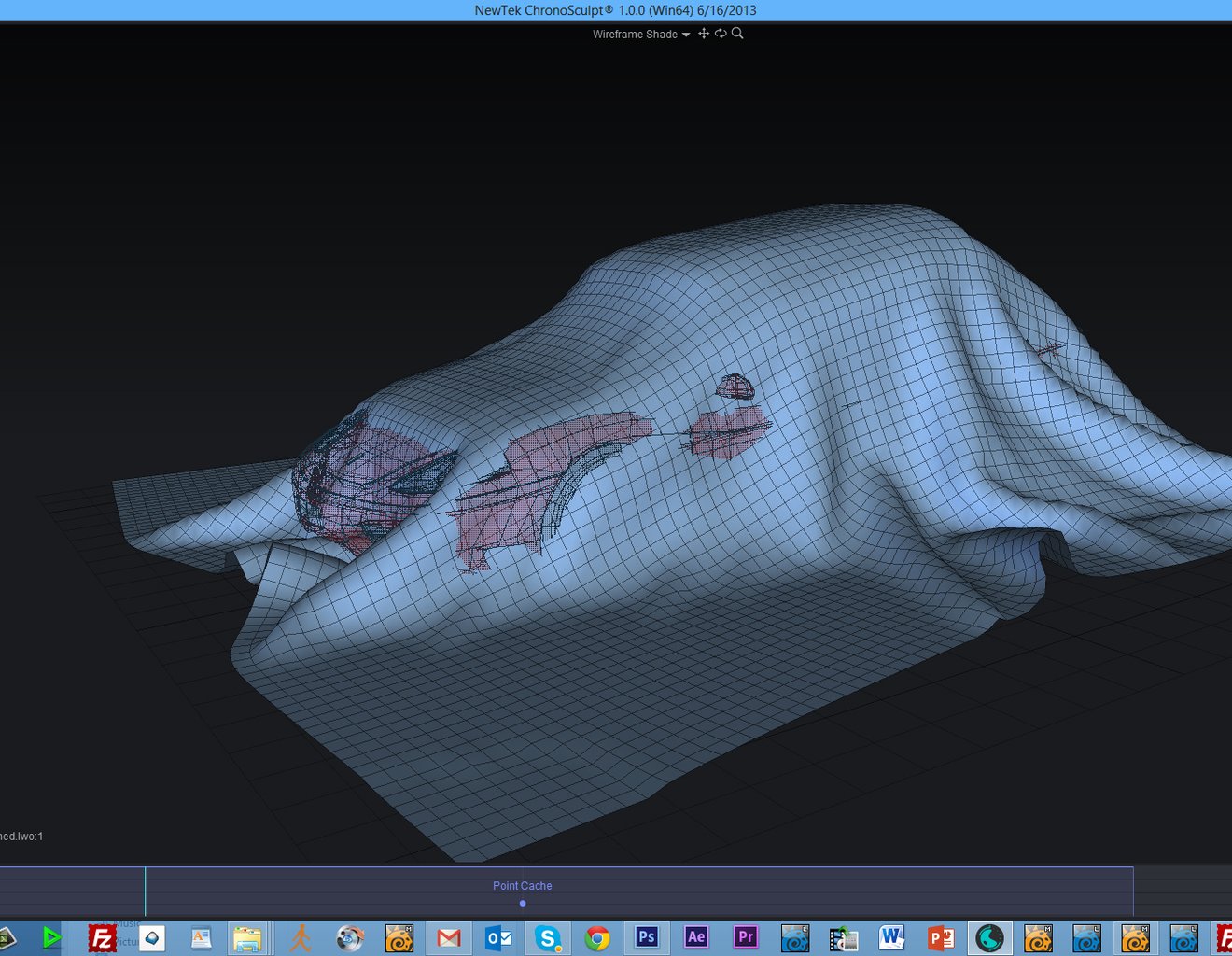Click the keyframe dot under Point Cache
The image size is (1232, 956).
click(x=523, y=903)
